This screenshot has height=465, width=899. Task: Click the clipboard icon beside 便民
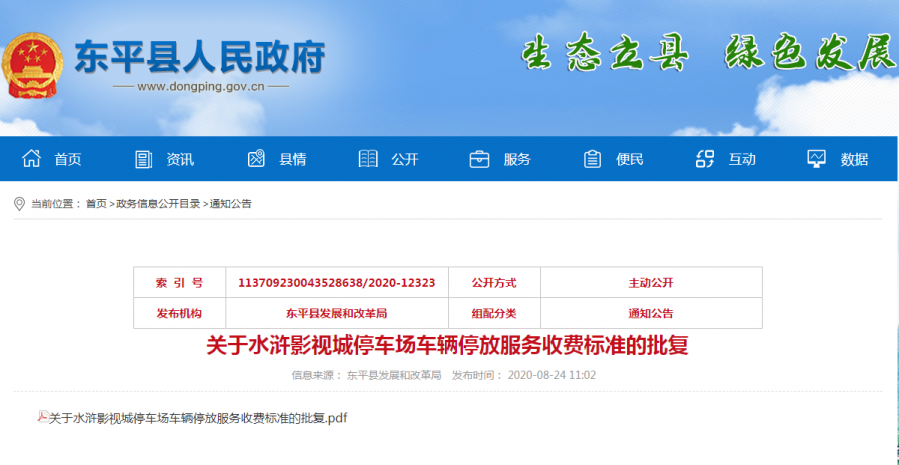point(592,159)
